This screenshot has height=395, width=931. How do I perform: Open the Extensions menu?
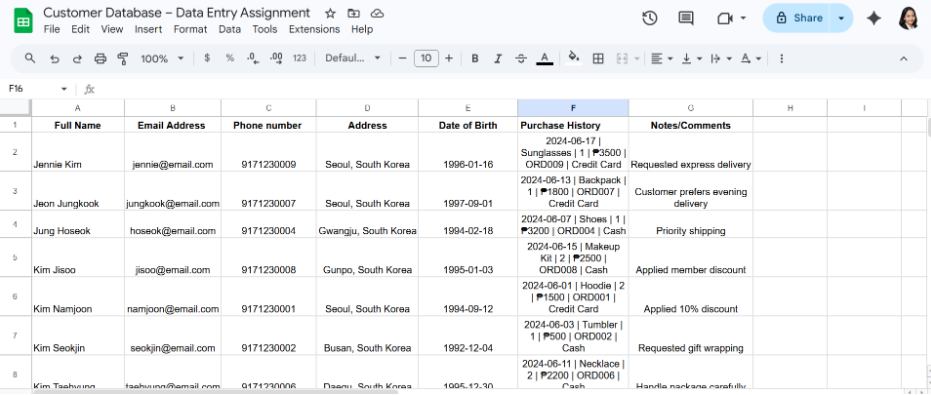(x=314, y=29)
